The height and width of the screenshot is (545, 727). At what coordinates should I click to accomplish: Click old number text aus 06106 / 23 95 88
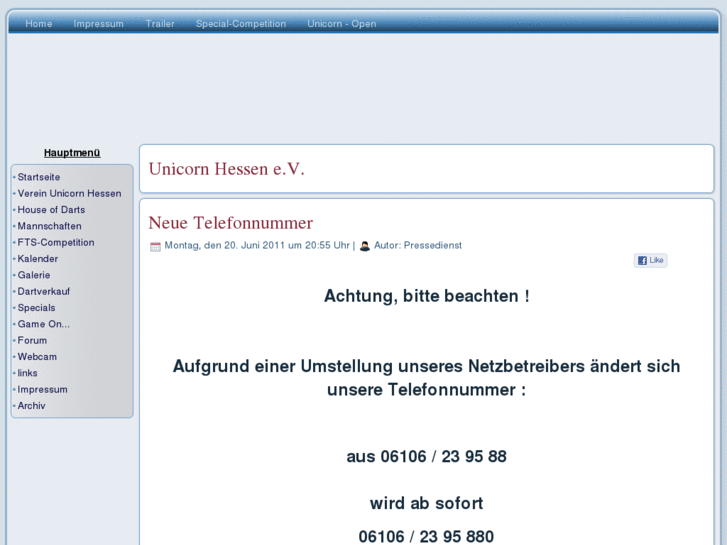(x=427, y=456)
